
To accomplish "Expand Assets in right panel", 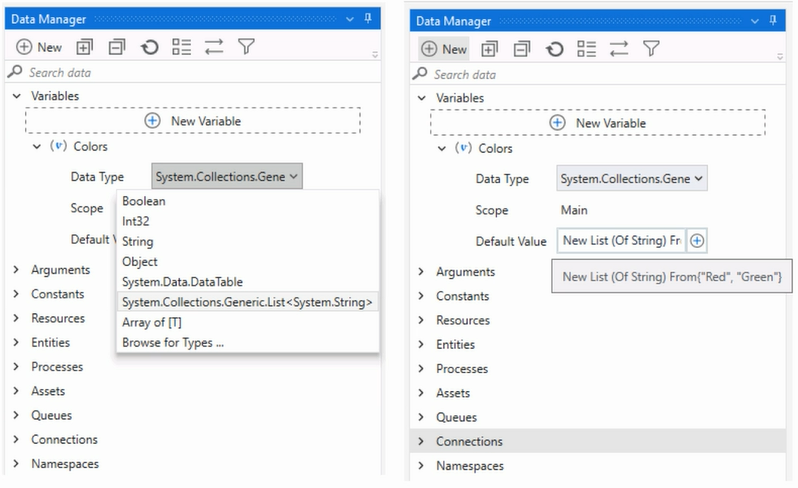I will point(421,393).
